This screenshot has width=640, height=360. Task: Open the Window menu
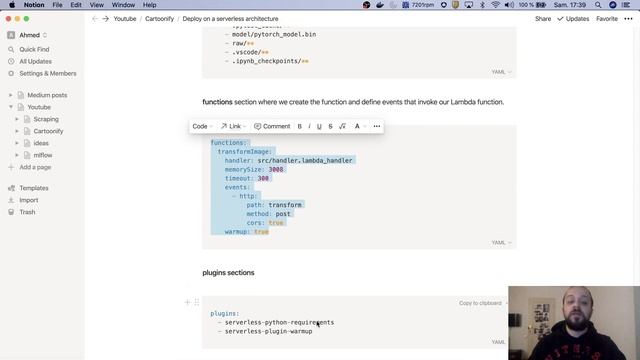point(123,5)
